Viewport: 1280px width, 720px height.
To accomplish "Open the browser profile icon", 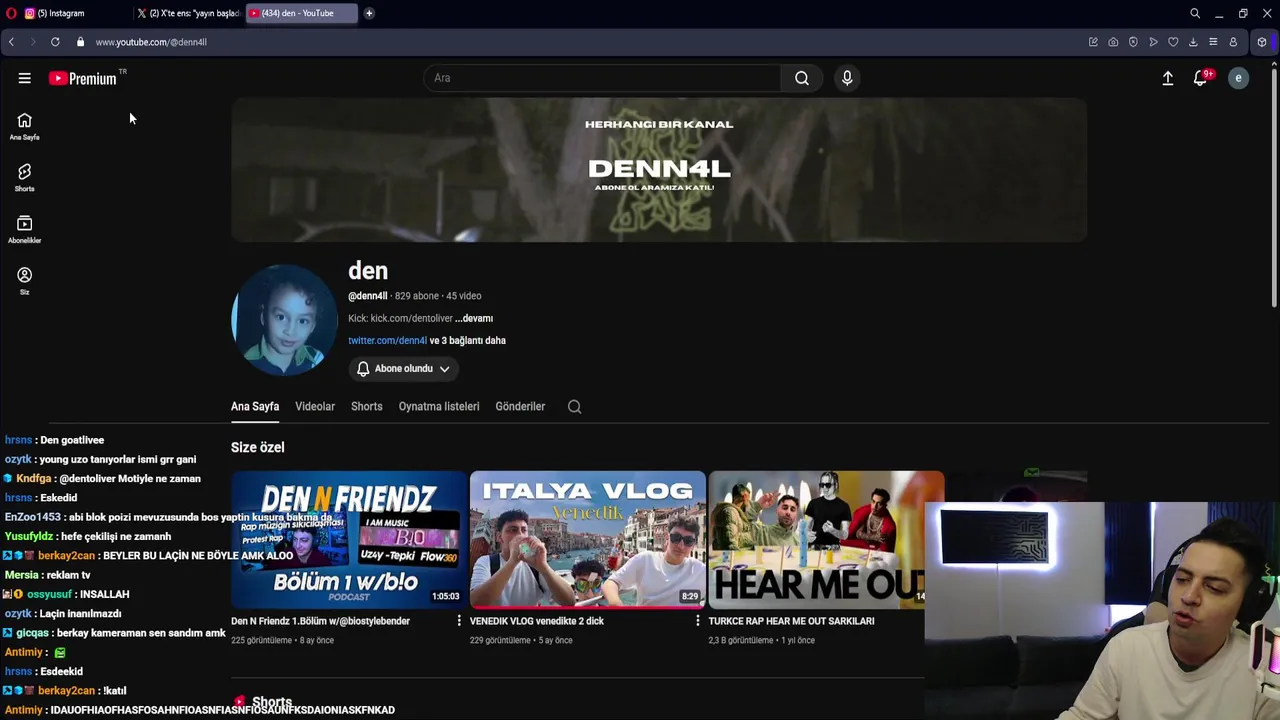I will (1233, 42).
